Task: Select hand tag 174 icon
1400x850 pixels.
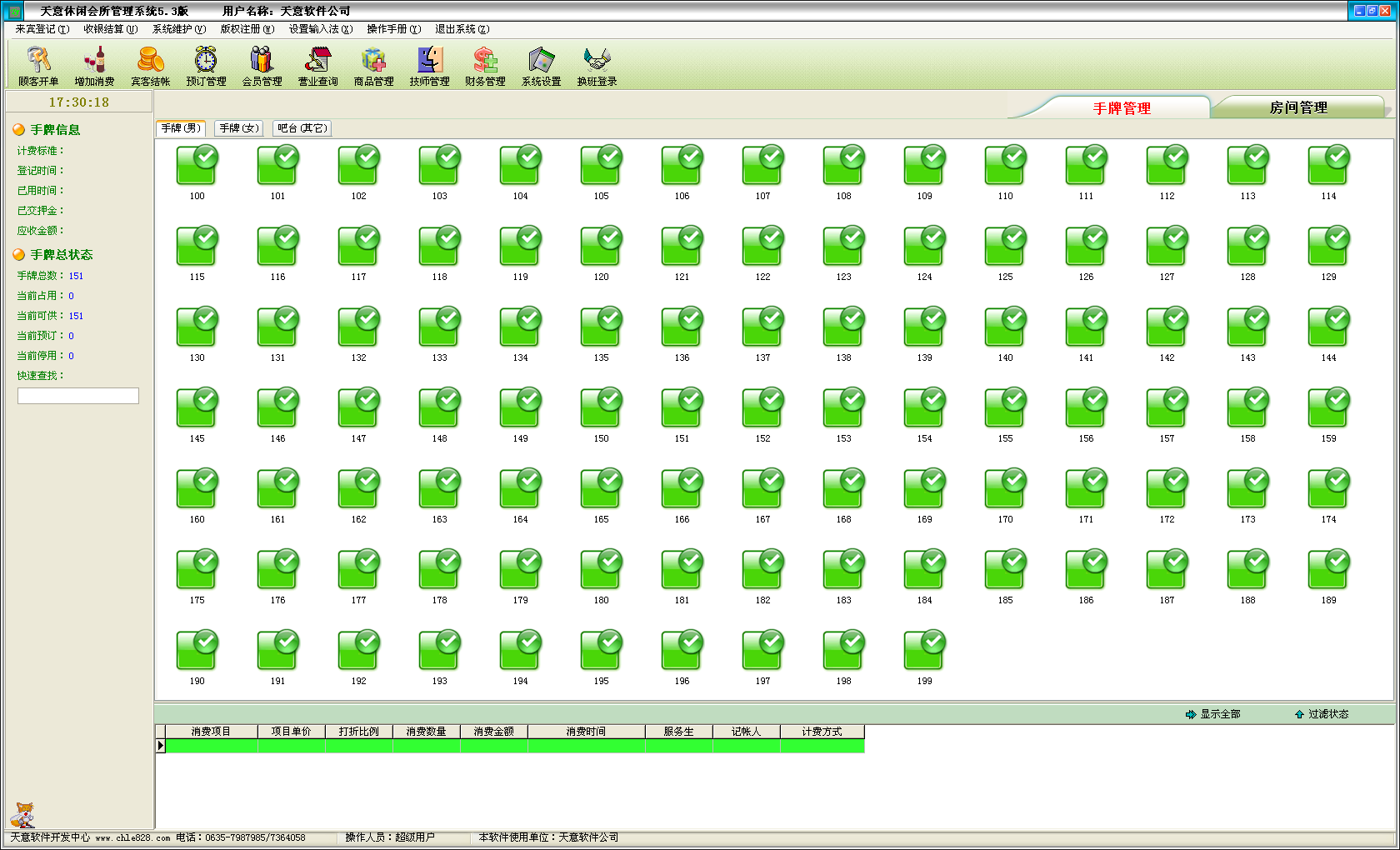Action: (x=1328, y=488)
